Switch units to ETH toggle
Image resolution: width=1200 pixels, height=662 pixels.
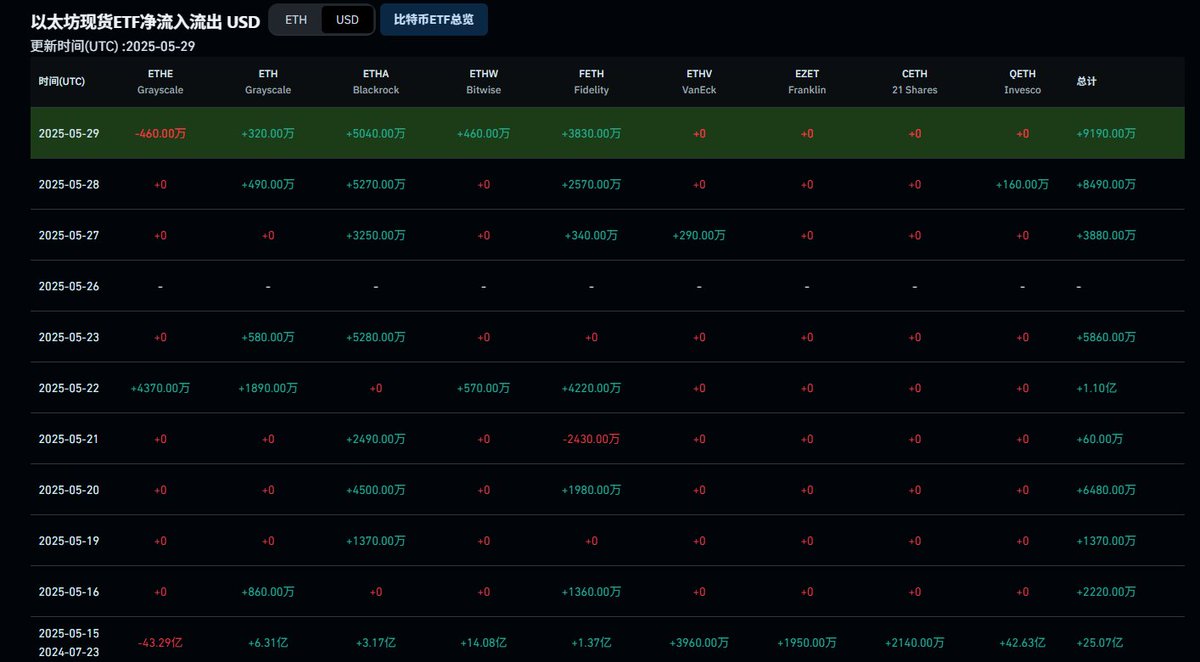tap(296, 19)
